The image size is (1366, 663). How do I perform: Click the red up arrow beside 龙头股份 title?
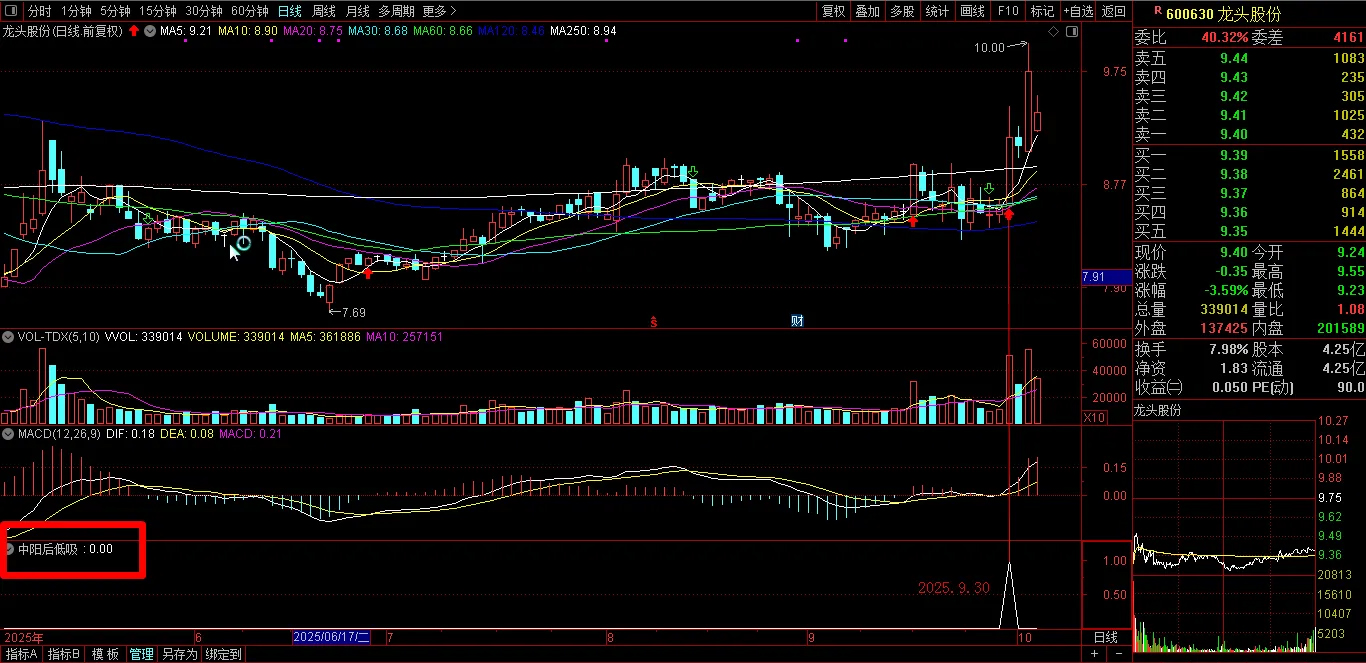coord(133,32)
